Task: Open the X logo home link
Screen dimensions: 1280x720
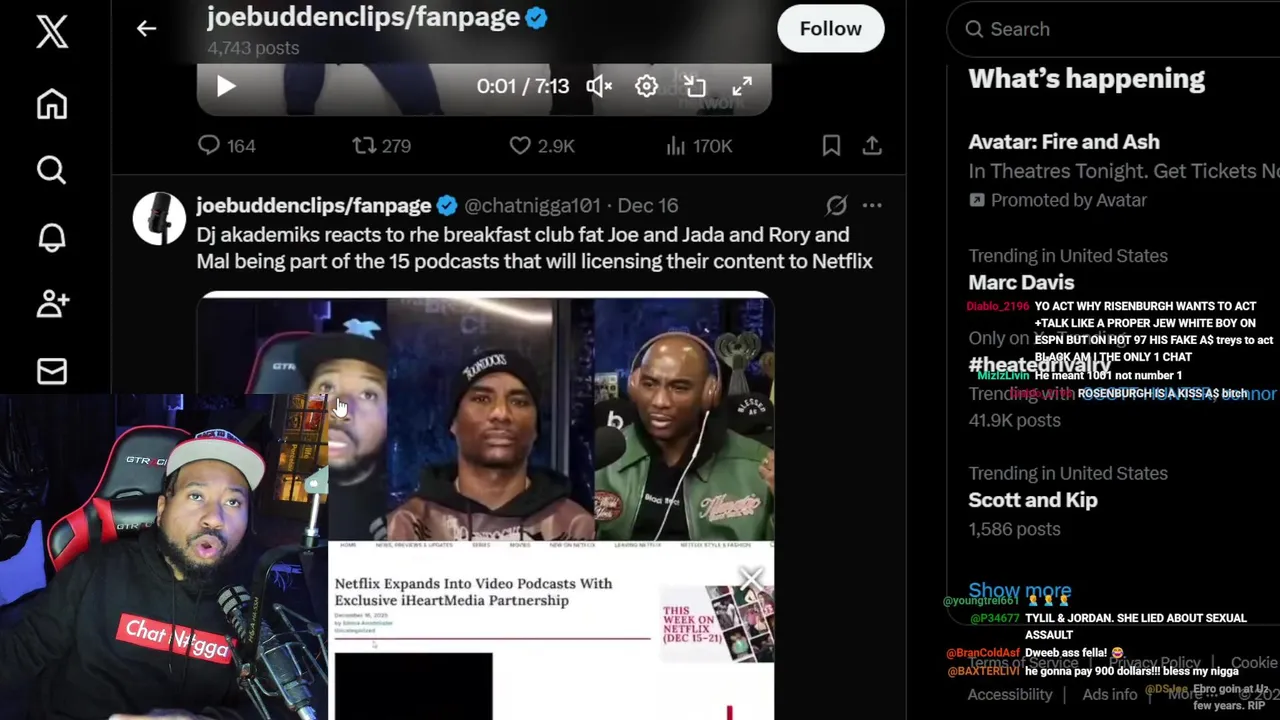Action: pos(52,31)
